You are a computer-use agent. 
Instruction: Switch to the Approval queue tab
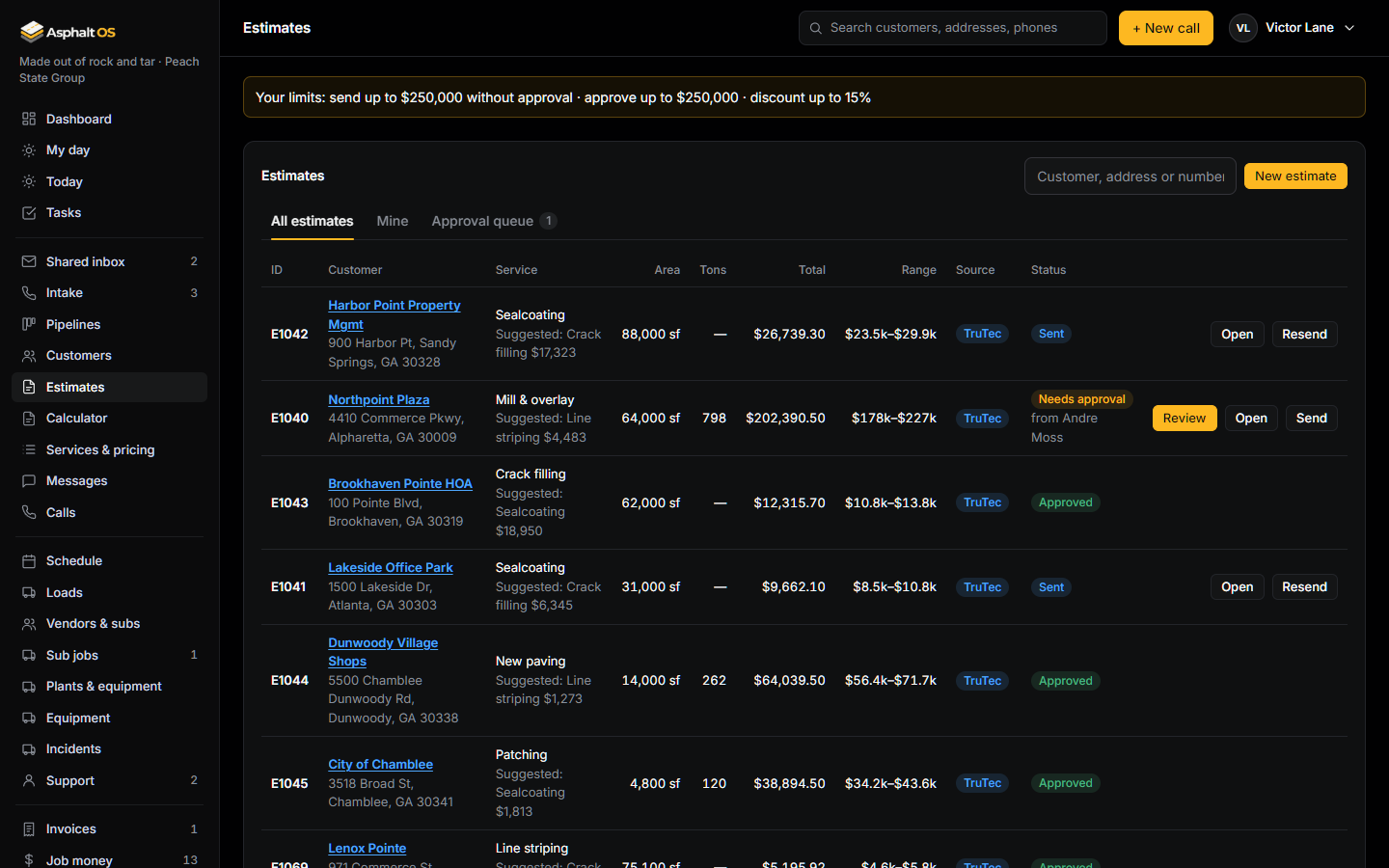pyautogui.click(x=494, y=221)
